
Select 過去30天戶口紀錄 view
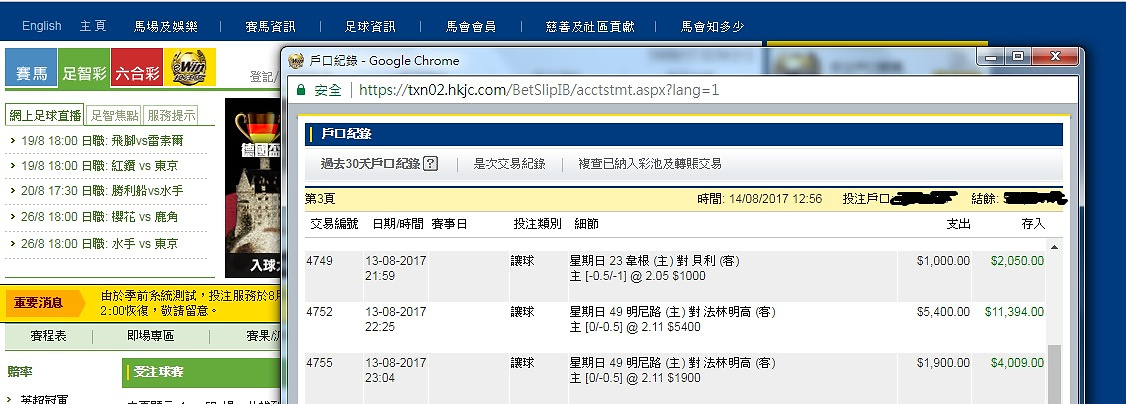[x=371, y=164]
